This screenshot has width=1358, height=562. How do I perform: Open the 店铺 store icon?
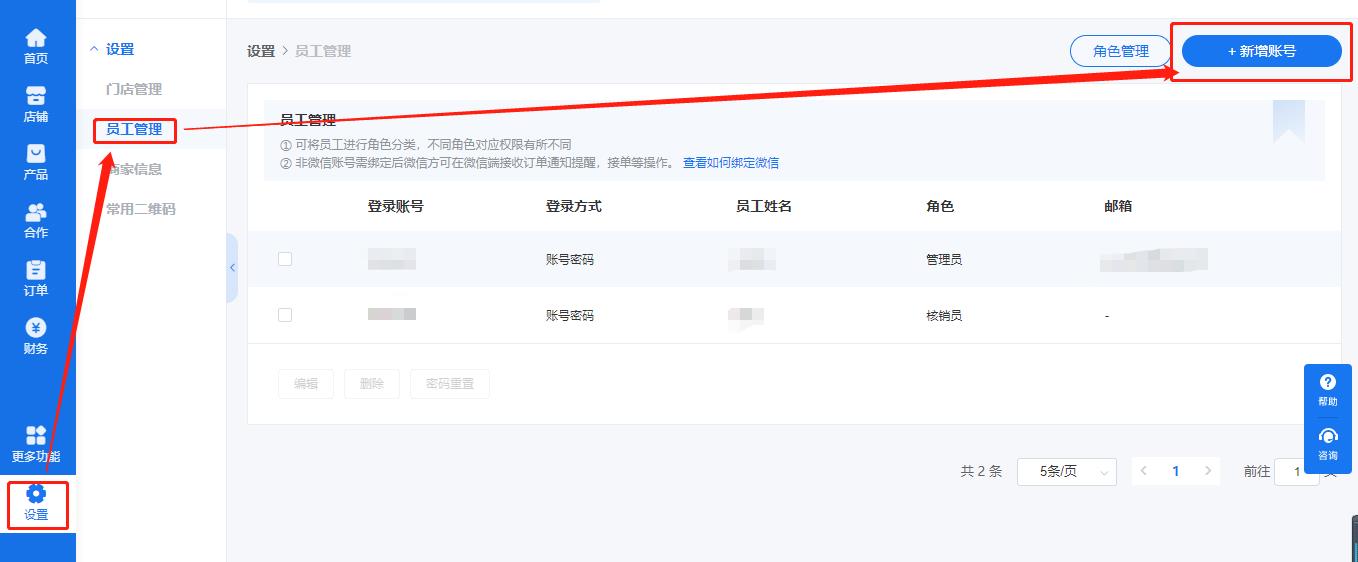point(36,96)
